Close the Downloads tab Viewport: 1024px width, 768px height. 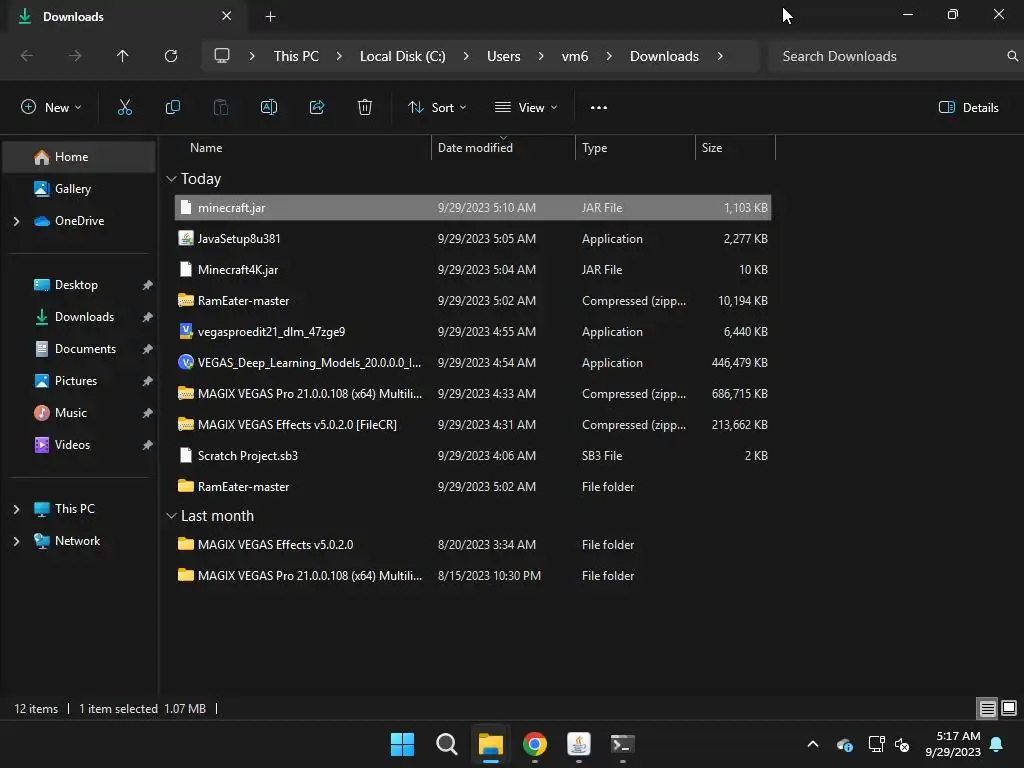[227, 16]
